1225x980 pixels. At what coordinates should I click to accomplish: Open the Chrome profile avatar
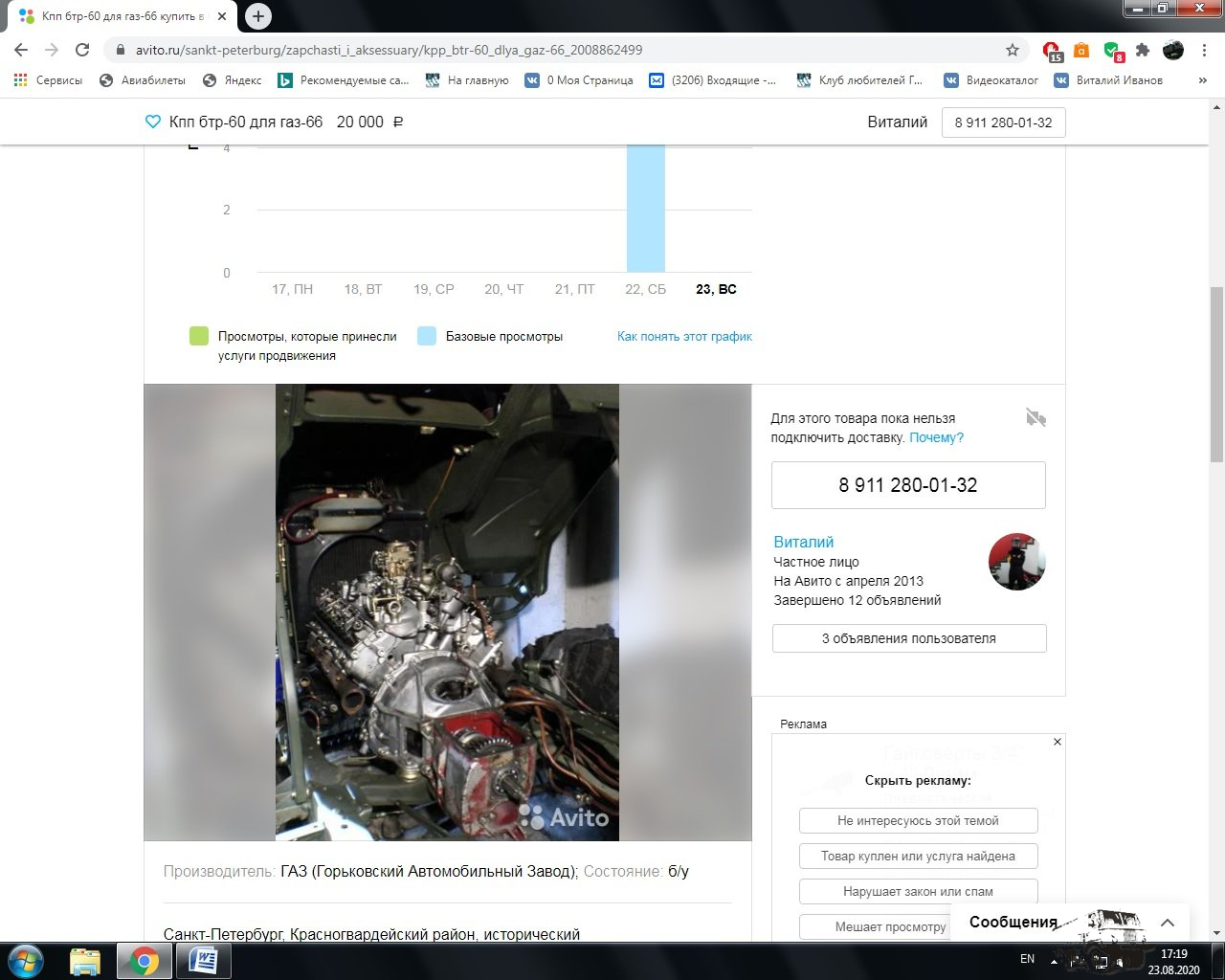1173,50
